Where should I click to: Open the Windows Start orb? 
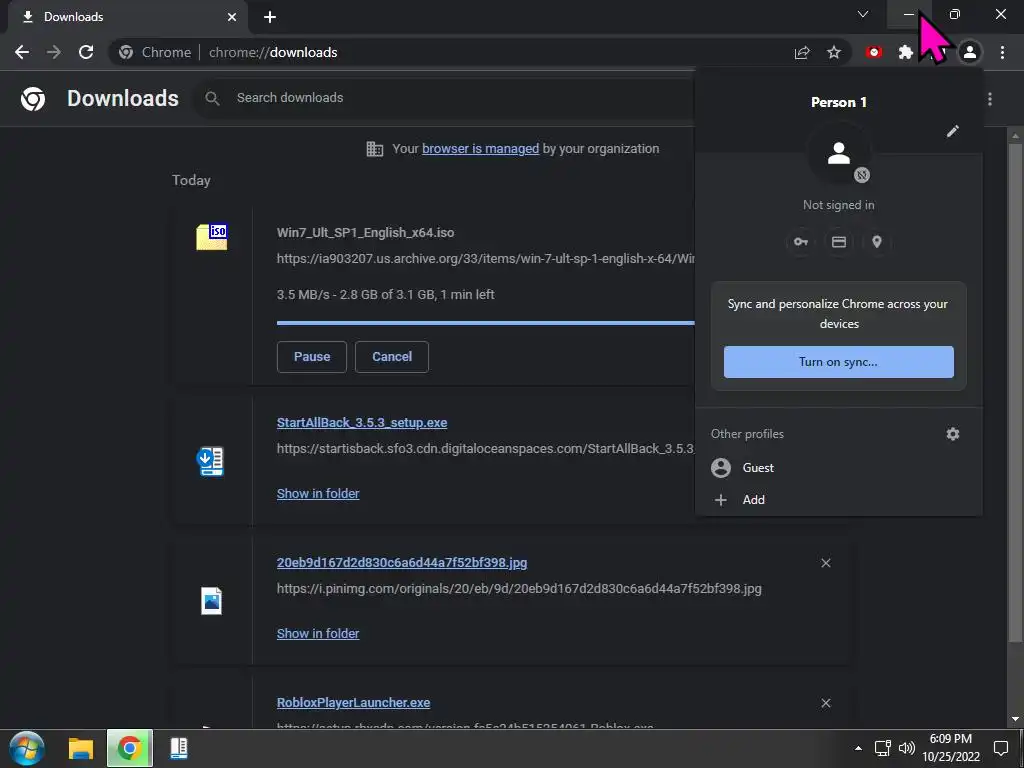pyautogui.click(x=27, y=748)
